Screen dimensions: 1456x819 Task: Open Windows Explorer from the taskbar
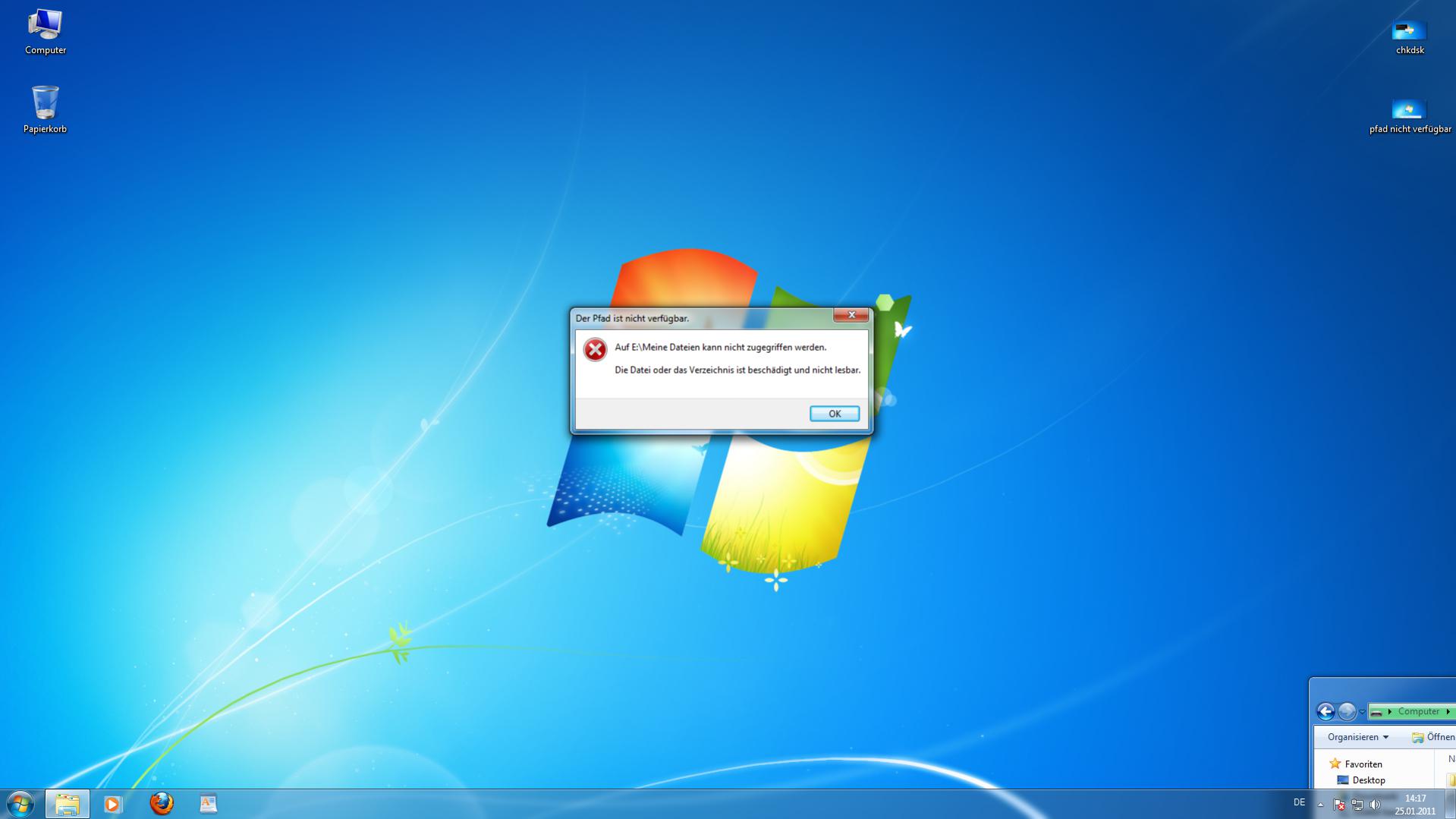click(x=67, y=804)
